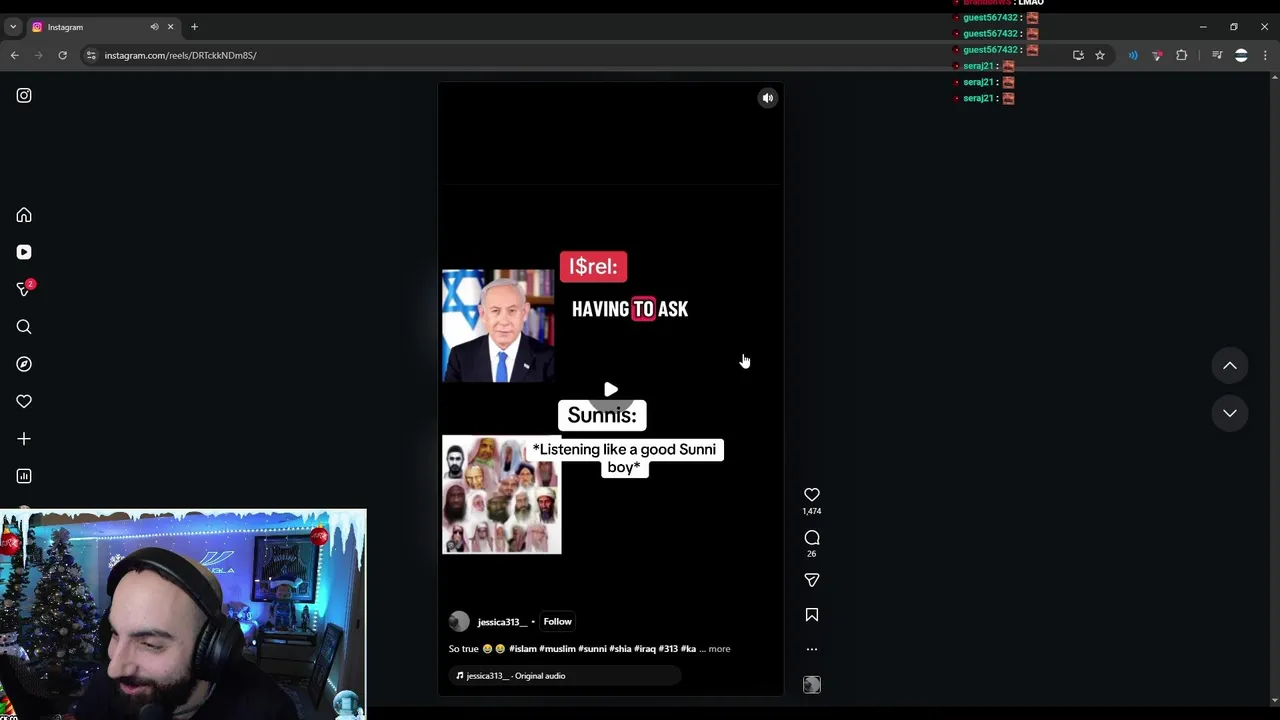Open the #sunni hashtag

pos(592,649)
